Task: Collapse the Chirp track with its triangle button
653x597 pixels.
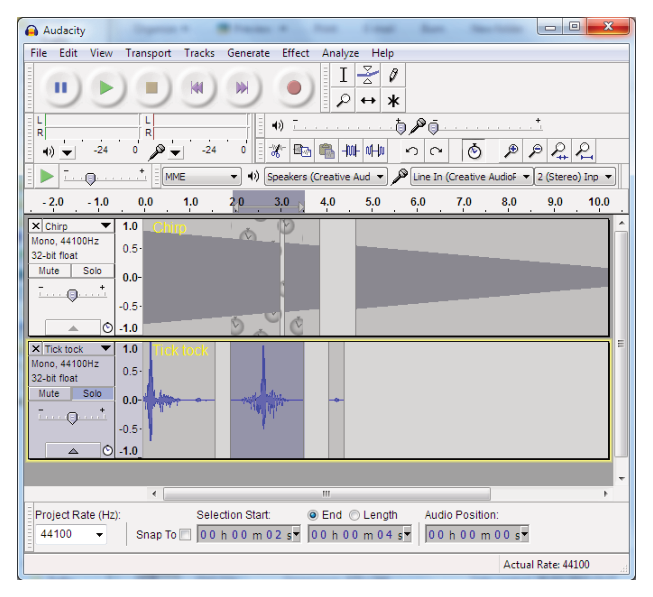Action: pyautogui.click(x=73, y=328)
